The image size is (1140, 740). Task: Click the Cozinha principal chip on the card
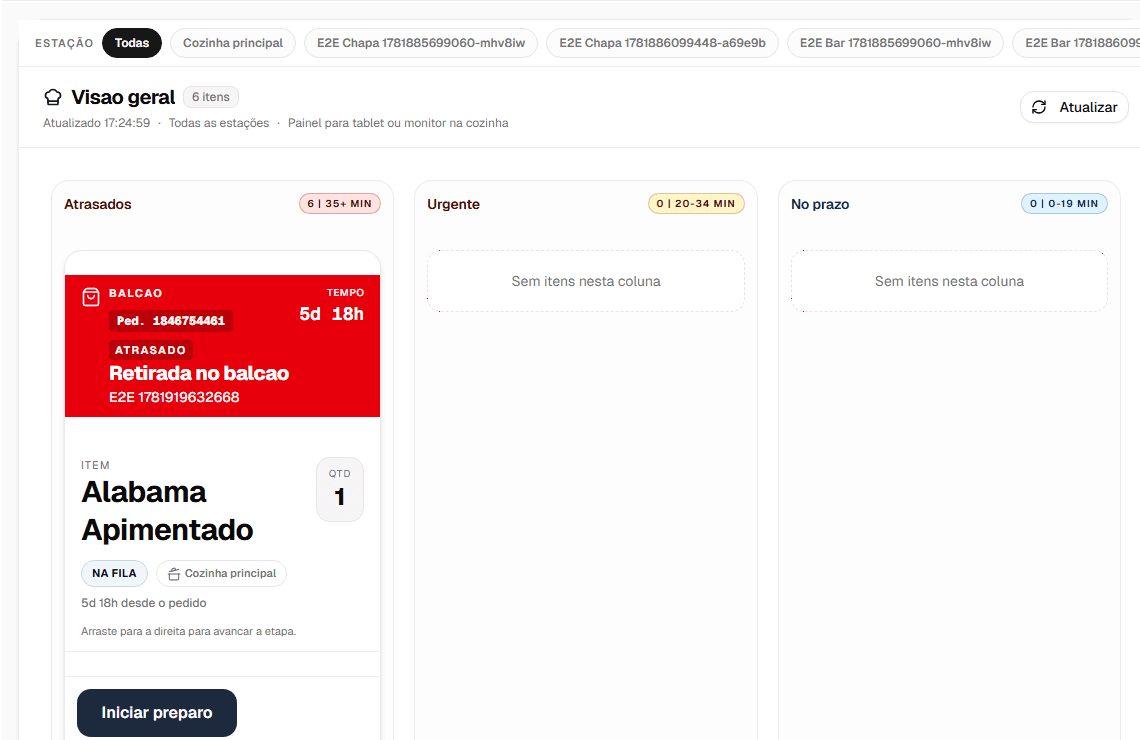point(221,574)
